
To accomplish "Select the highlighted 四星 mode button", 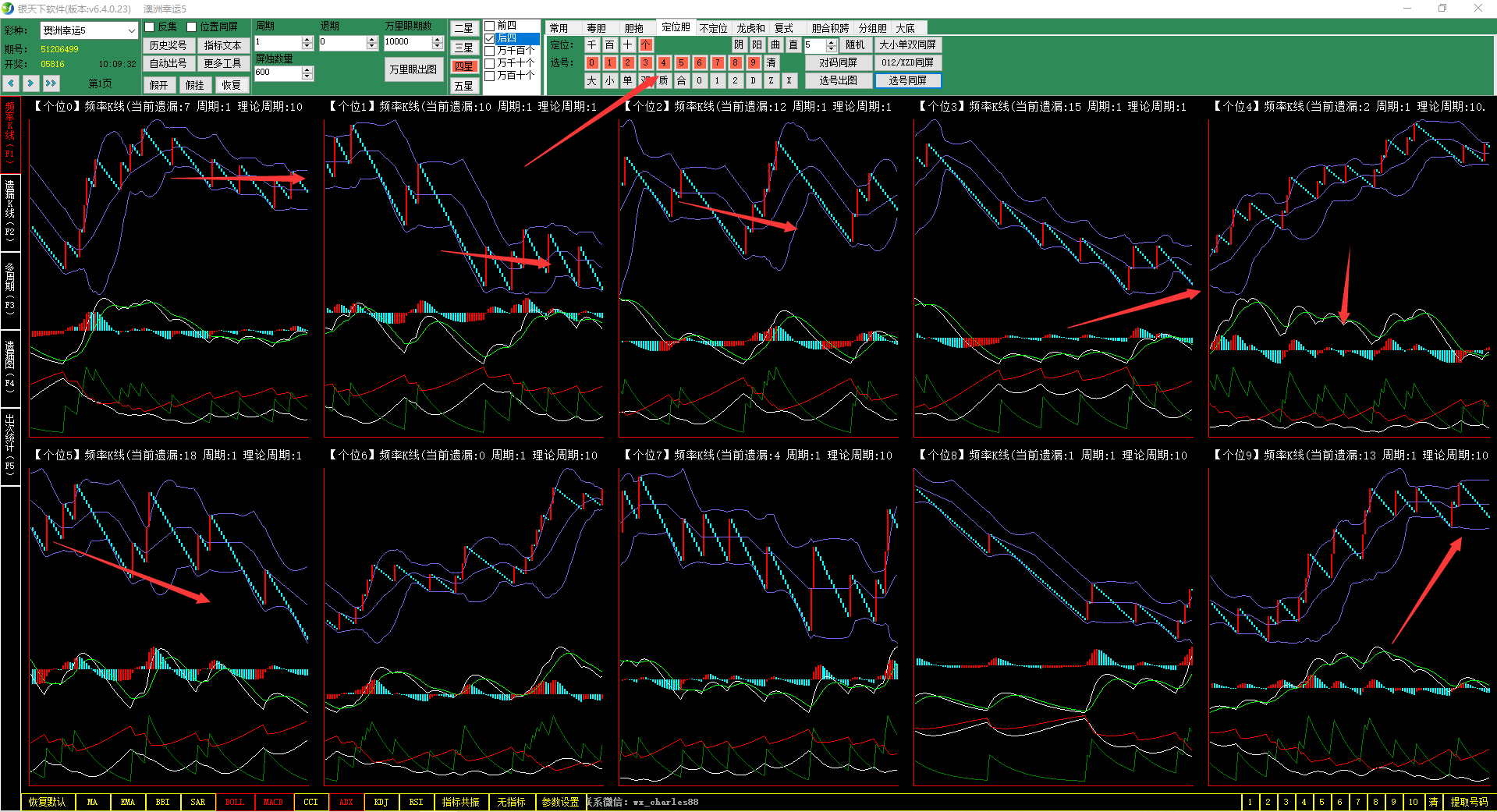I will coord(463,66).
